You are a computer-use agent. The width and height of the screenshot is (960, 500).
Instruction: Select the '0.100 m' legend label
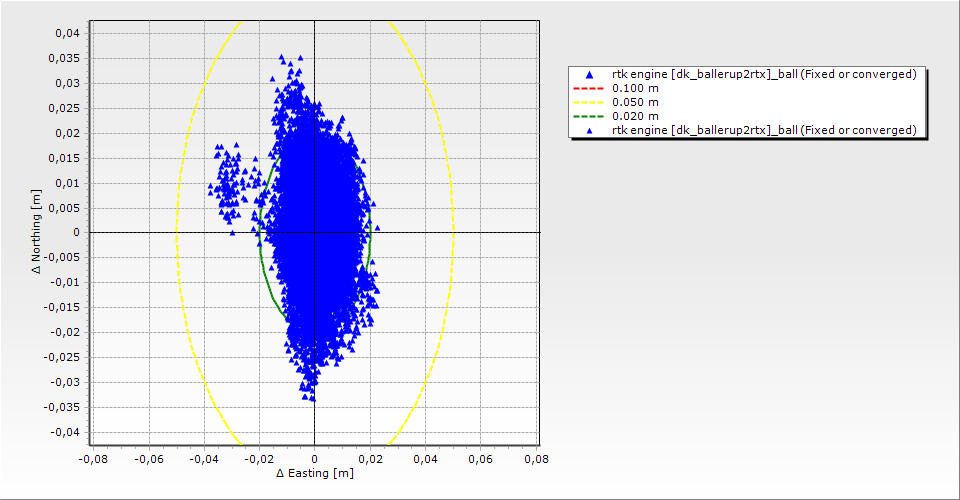coord(636,88)
